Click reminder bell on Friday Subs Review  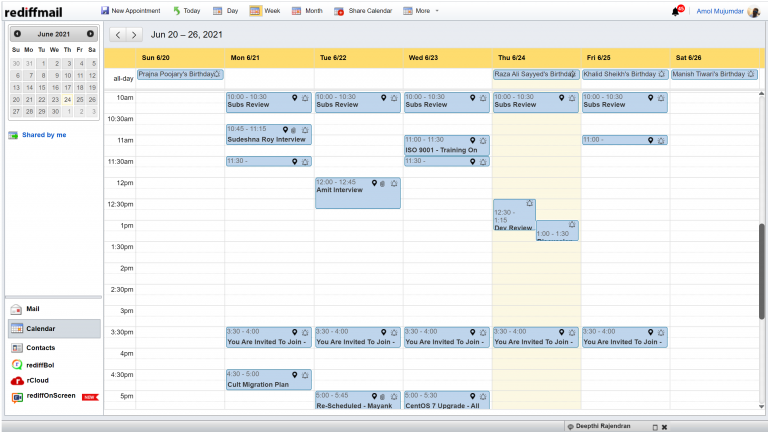pos(661,98)
